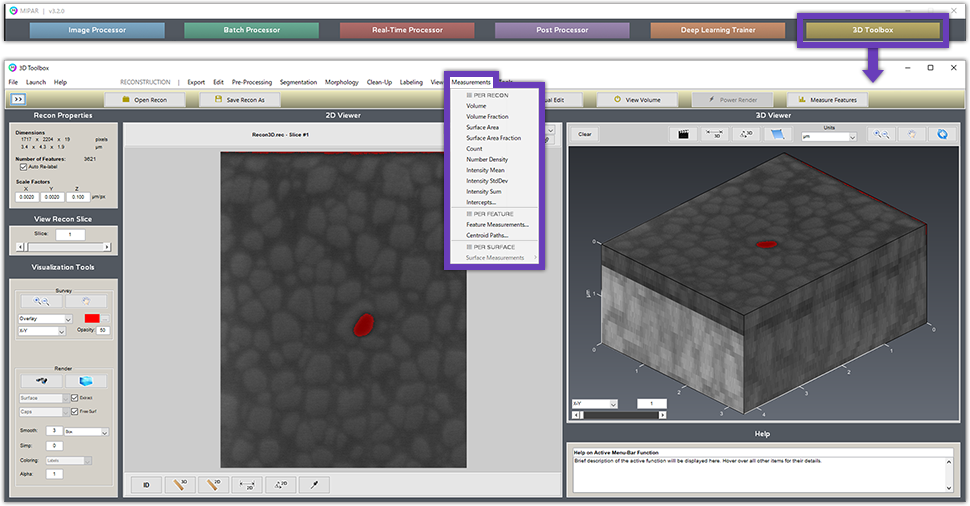The width and height of the screenshot is (970, 506).
Task: Click the Survey pan hand button
Action: [x=86, y=301]
